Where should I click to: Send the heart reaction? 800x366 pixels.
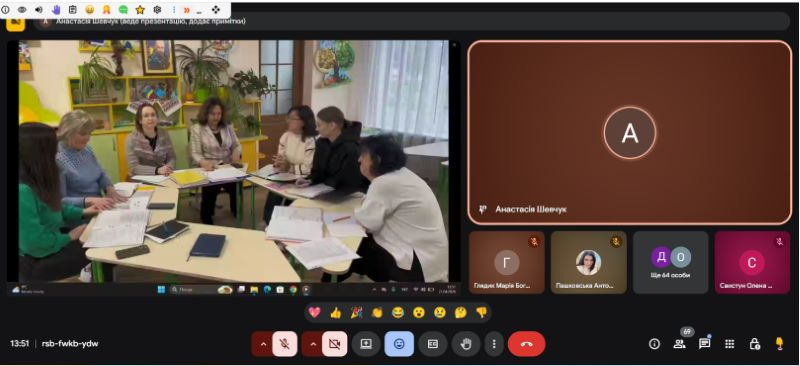[314, 312]
